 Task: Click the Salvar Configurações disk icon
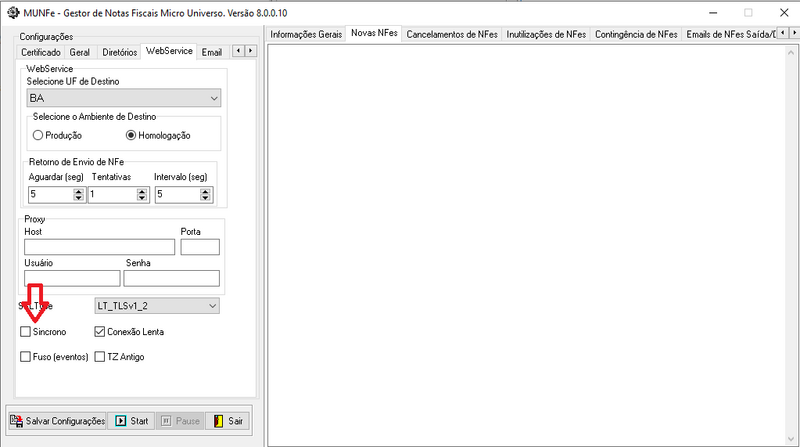point(17,421)
